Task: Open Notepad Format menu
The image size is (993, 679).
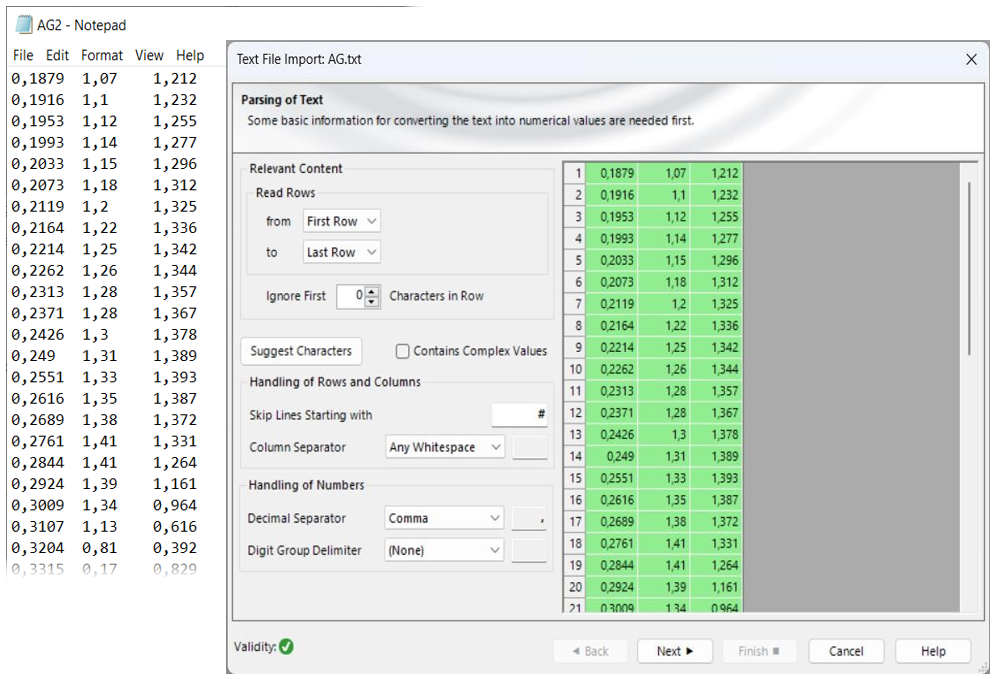Action: [x=101, y=56]
